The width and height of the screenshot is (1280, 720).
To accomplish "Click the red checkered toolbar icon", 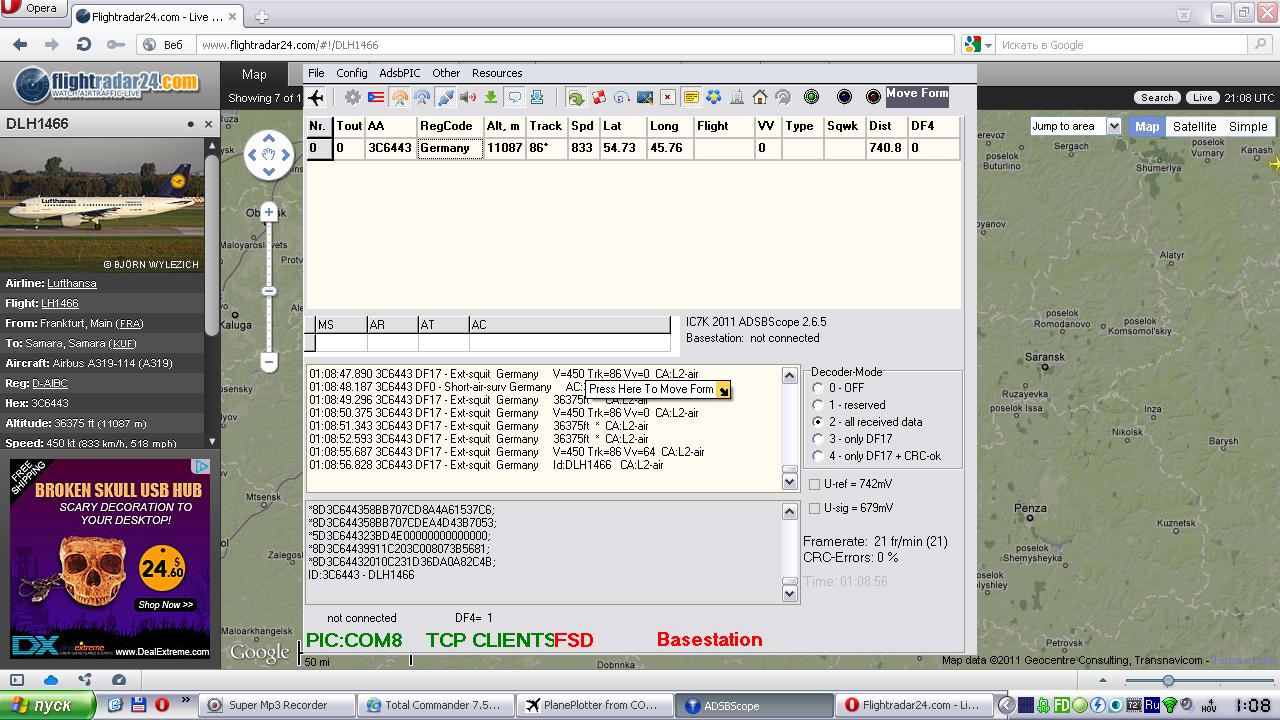I will pos(599,97).
